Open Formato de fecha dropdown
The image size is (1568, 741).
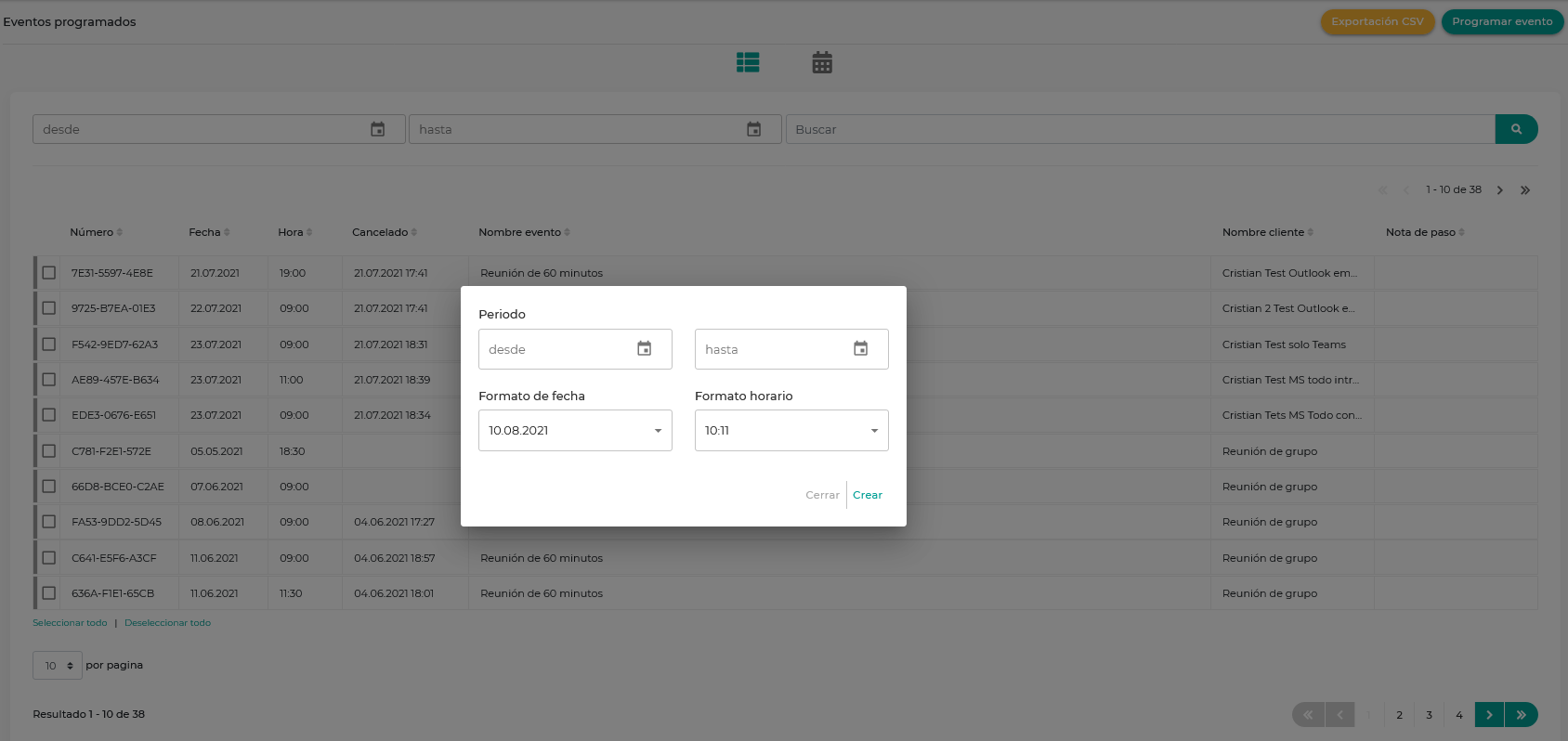tap(575, 430)
